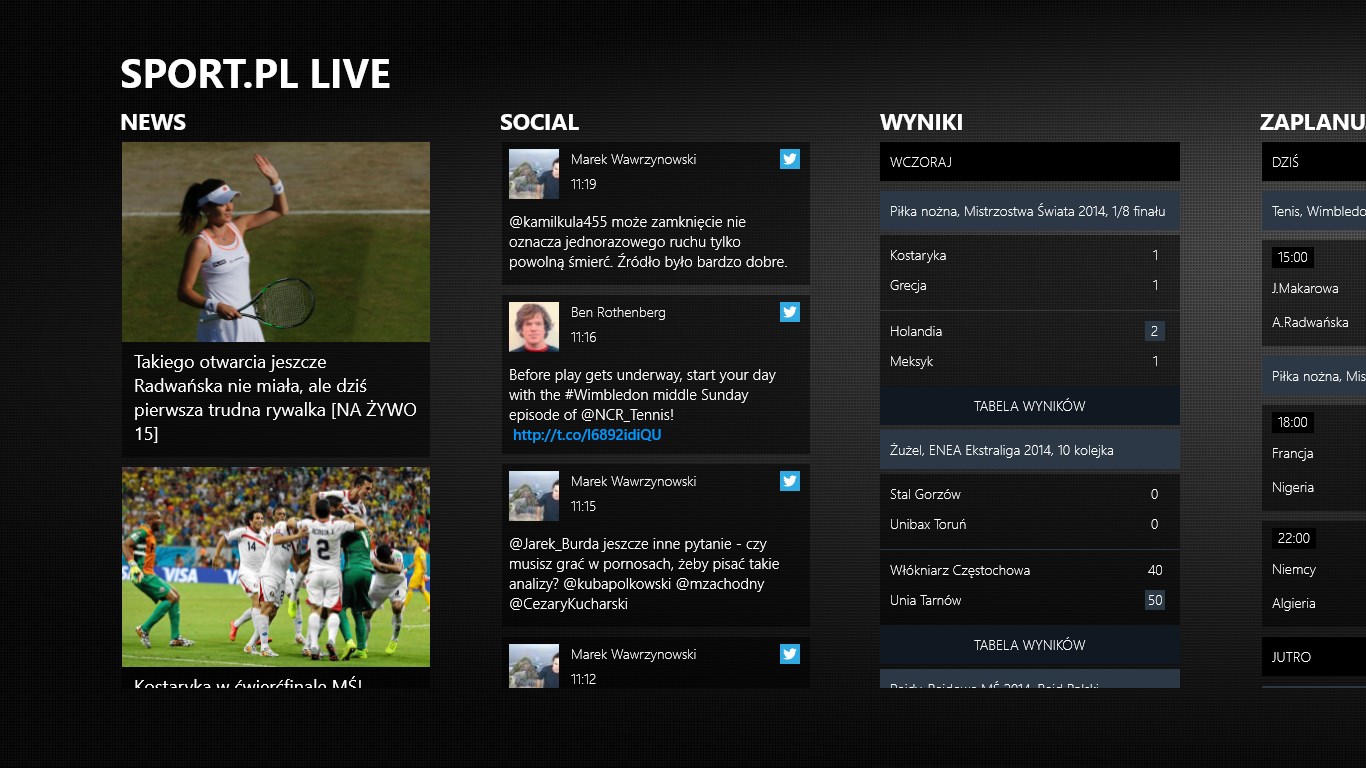Click Twitter icon on Marek's 11:19 tweet
Image resolution: width=1366 pixels, height=768 pixels.
790,159
